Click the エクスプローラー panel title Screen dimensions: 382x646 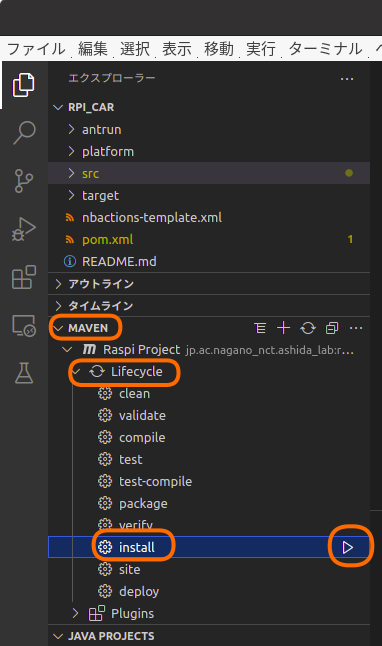112,78
